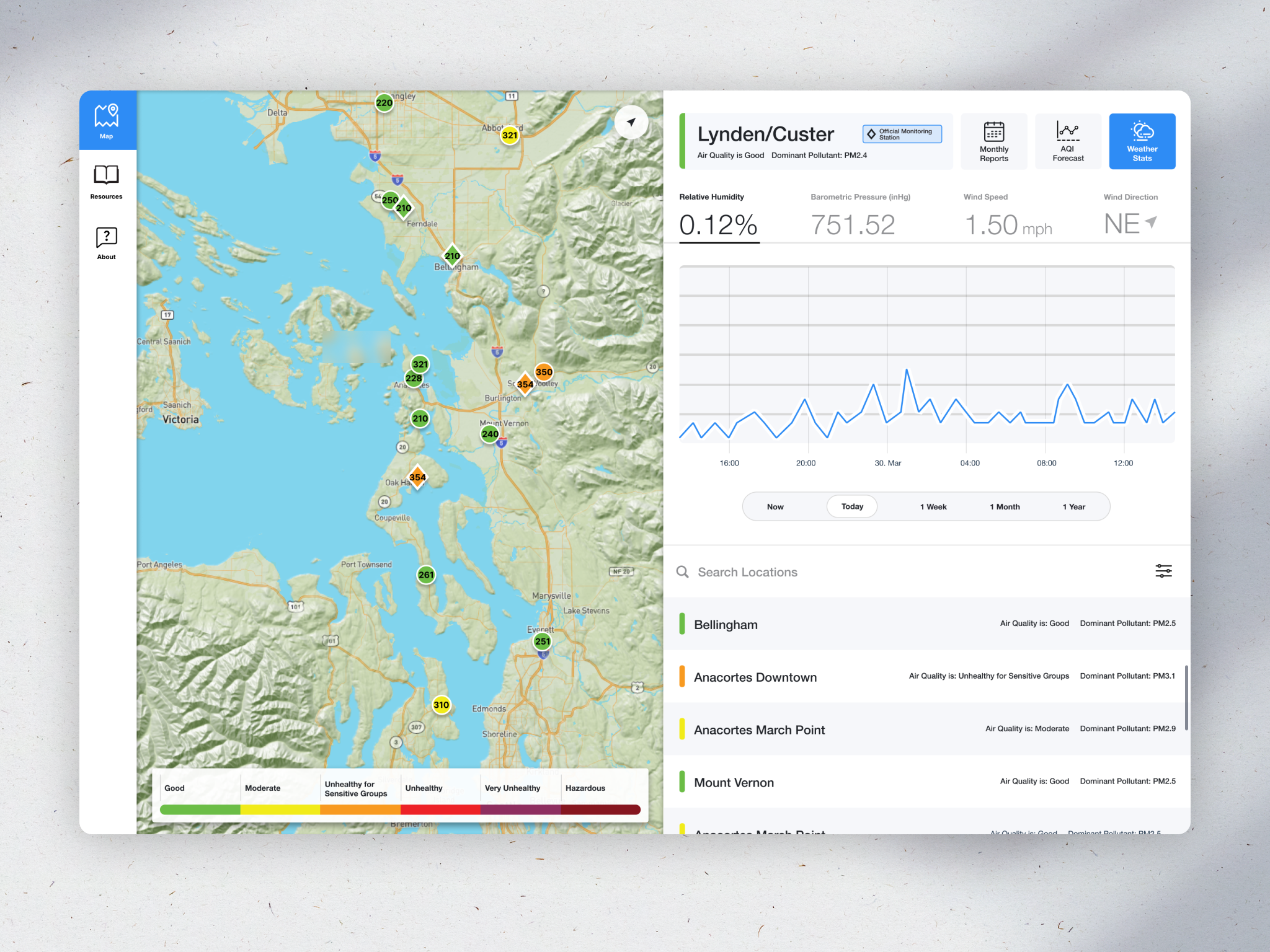Switch chart range to 1 Month
Viewport: 1270px width, 952px height.
1005,506
